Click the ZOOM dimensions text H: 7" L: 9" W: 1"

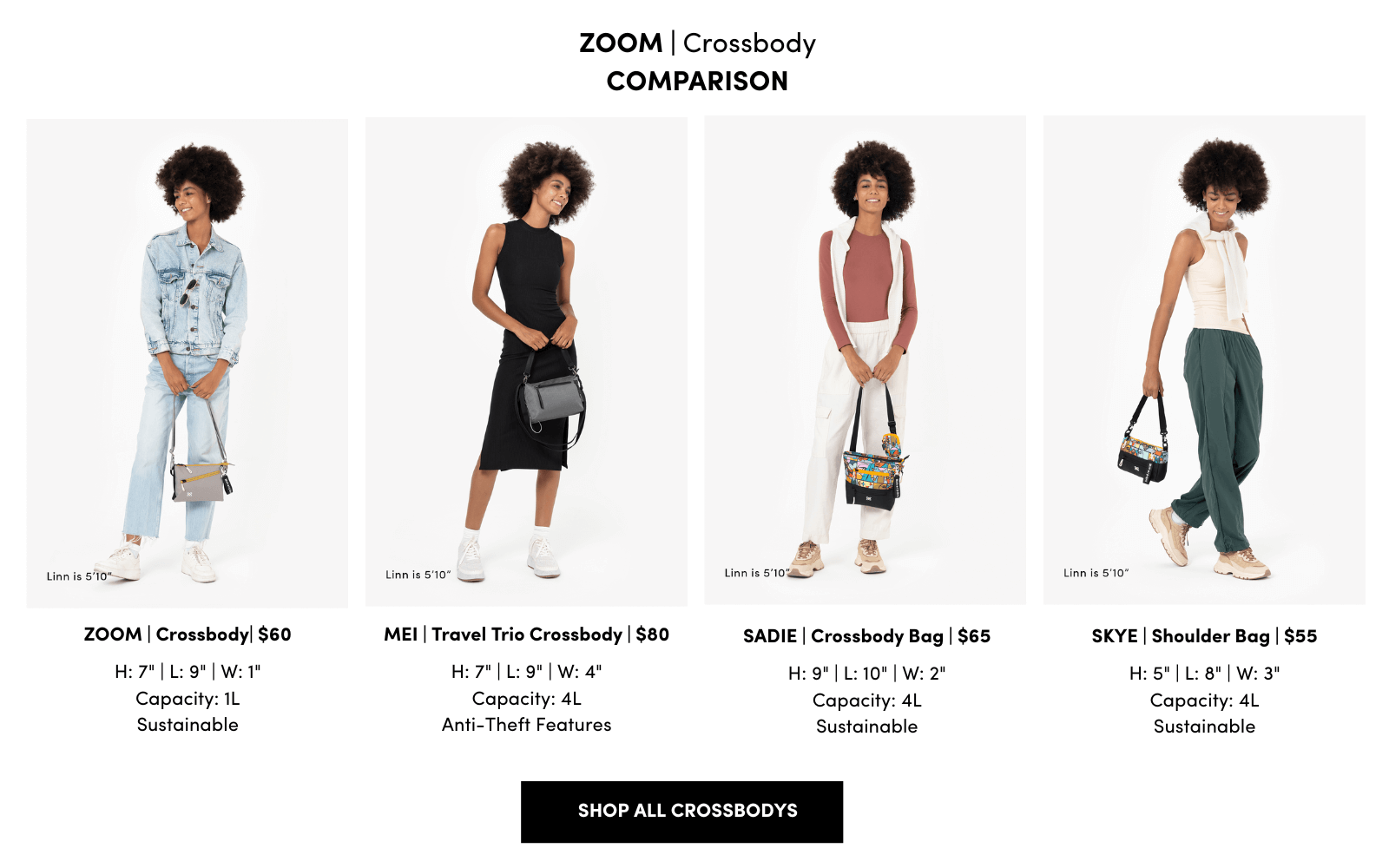pyautogui.click(x=188, y=672)
